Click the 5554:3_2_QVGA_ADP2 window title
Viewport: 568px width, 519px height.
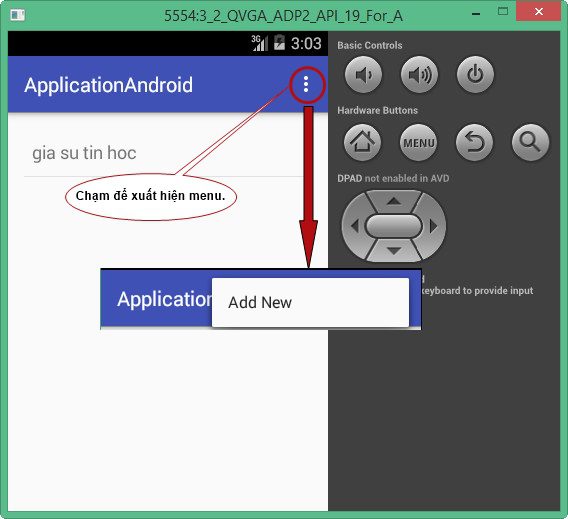pos(283,16)
